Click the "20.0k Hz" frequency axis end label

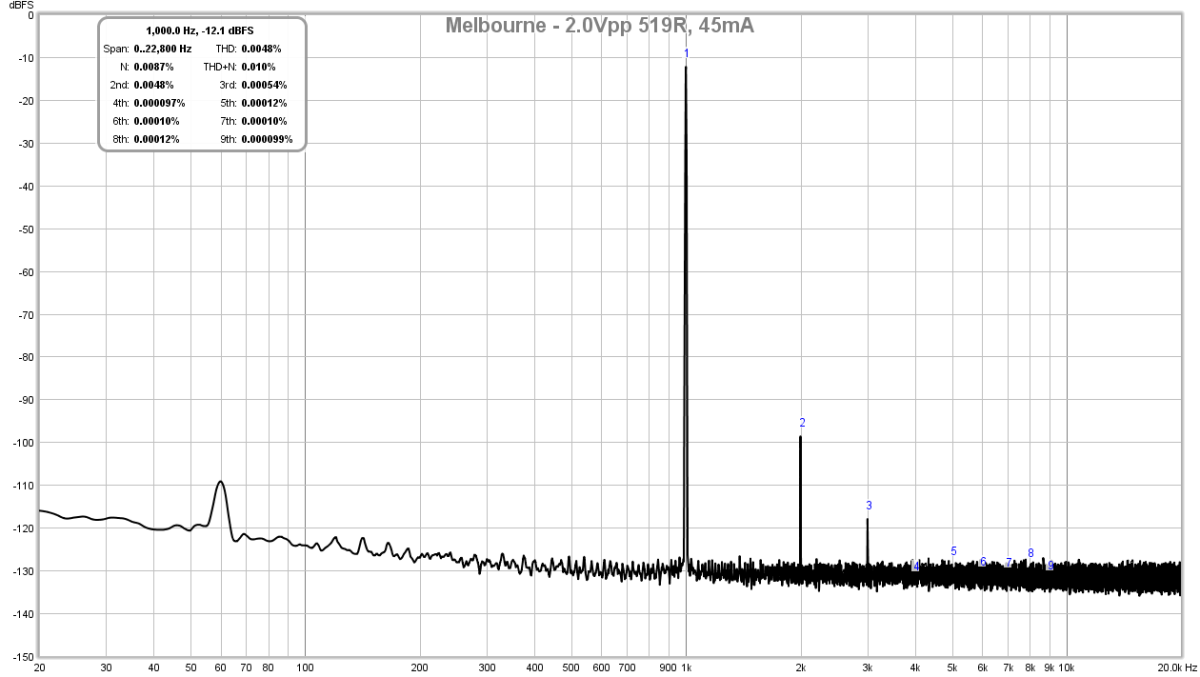pyautogui.click(x=1176, y=666)
